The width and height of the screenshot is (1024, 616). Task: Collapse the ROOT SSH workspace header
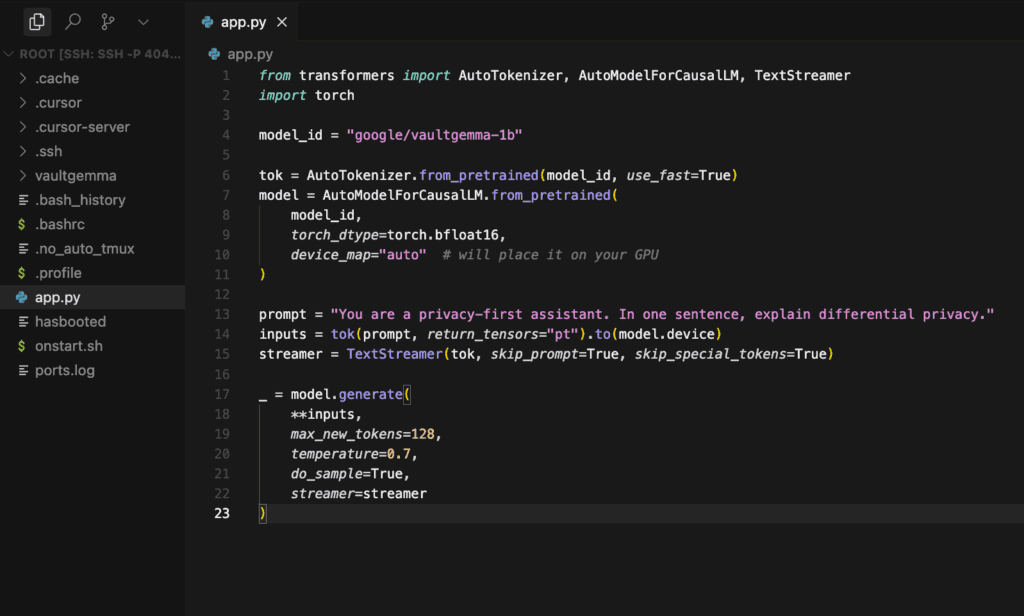click(93, 54)
